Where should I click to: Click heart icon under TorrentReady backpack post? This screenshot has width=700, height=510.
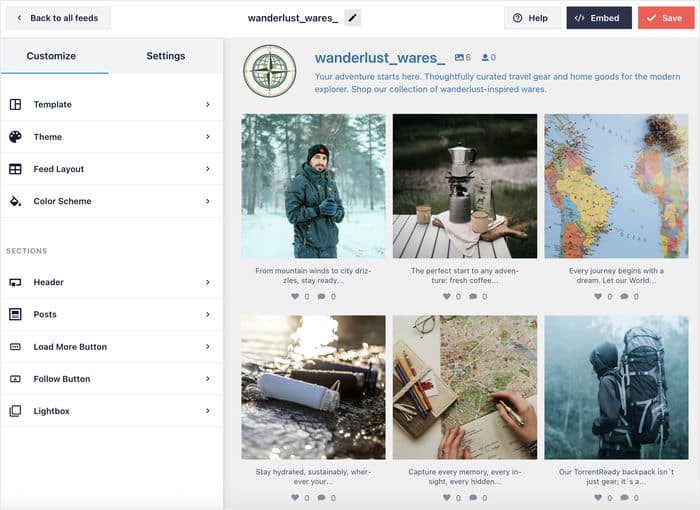[598, 497]
